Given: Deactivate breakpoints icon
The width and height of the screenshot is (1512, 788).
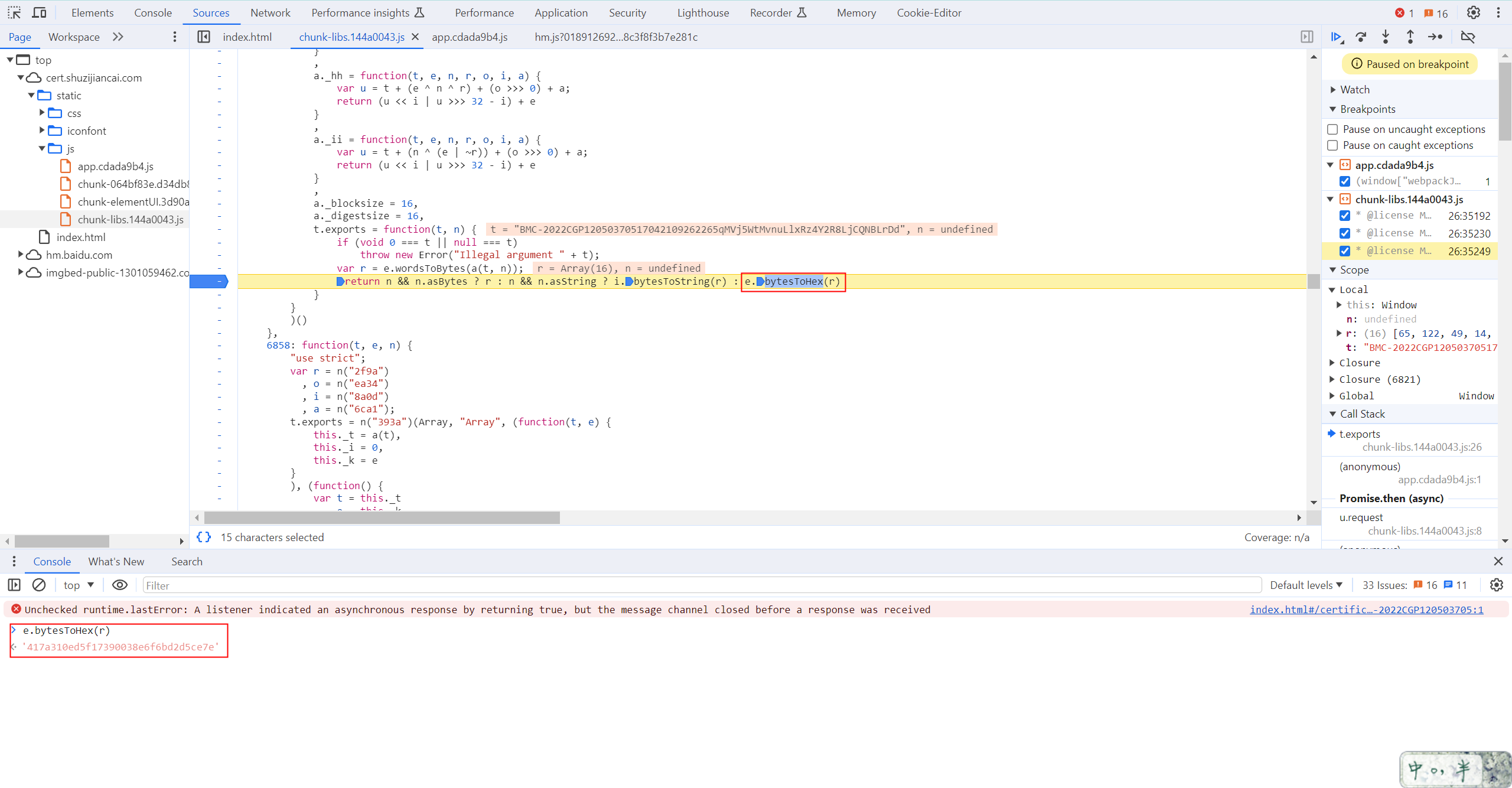Looking at the screenshot, I should [x=1468, y=37].
